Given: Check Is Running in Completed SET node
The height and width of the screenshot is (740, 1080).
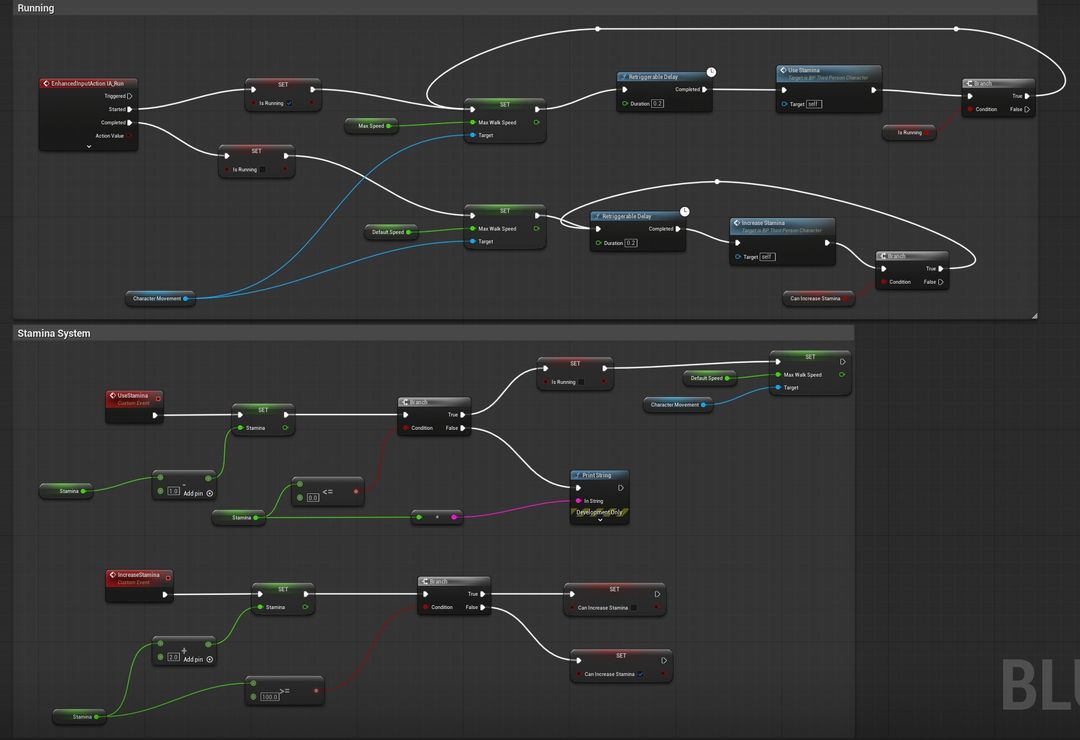Looking at the screenshot, I should click(x=263, y=170).
